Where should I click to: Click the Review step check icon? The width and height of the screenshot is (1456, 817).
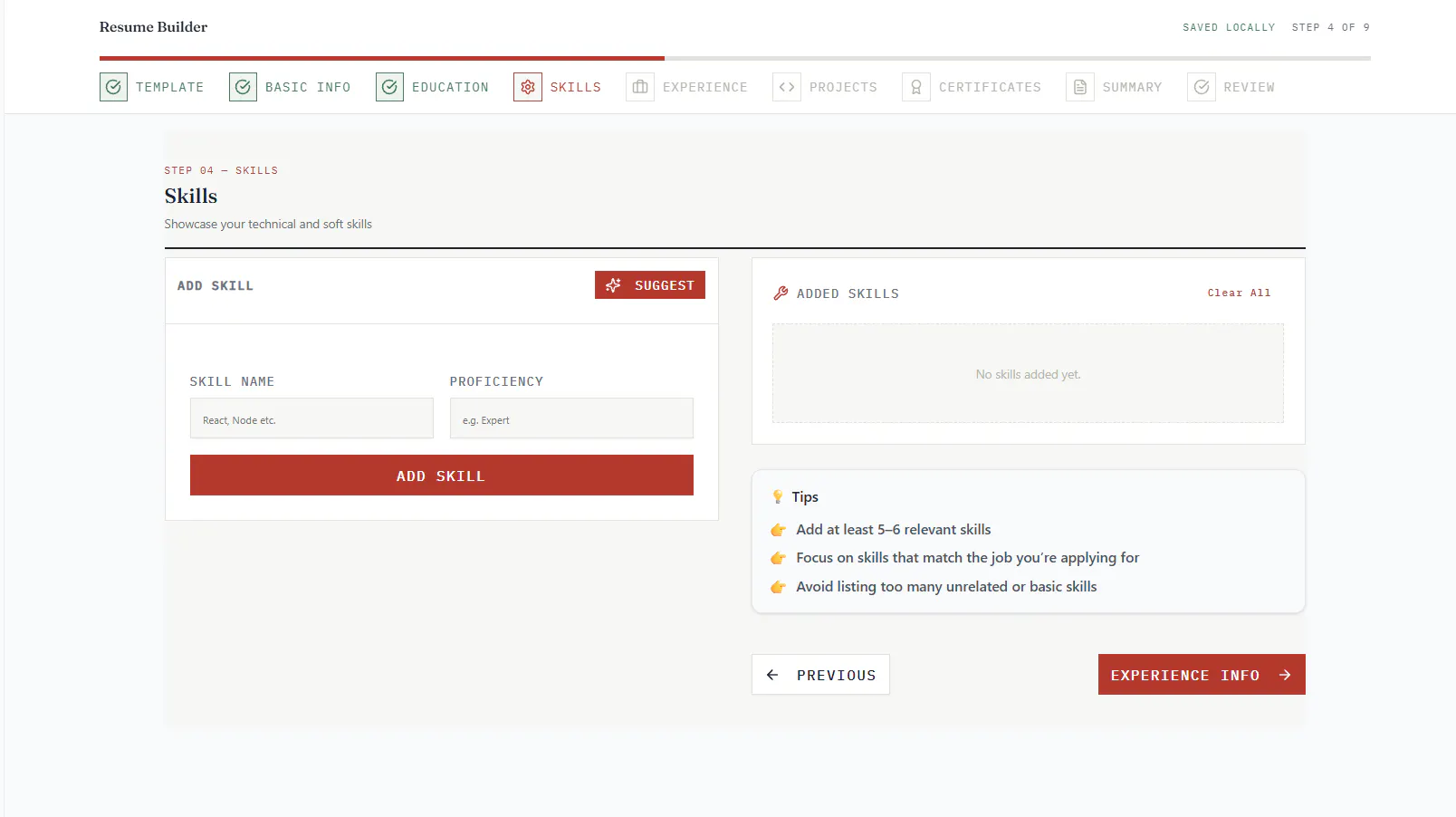(1202, 87)
